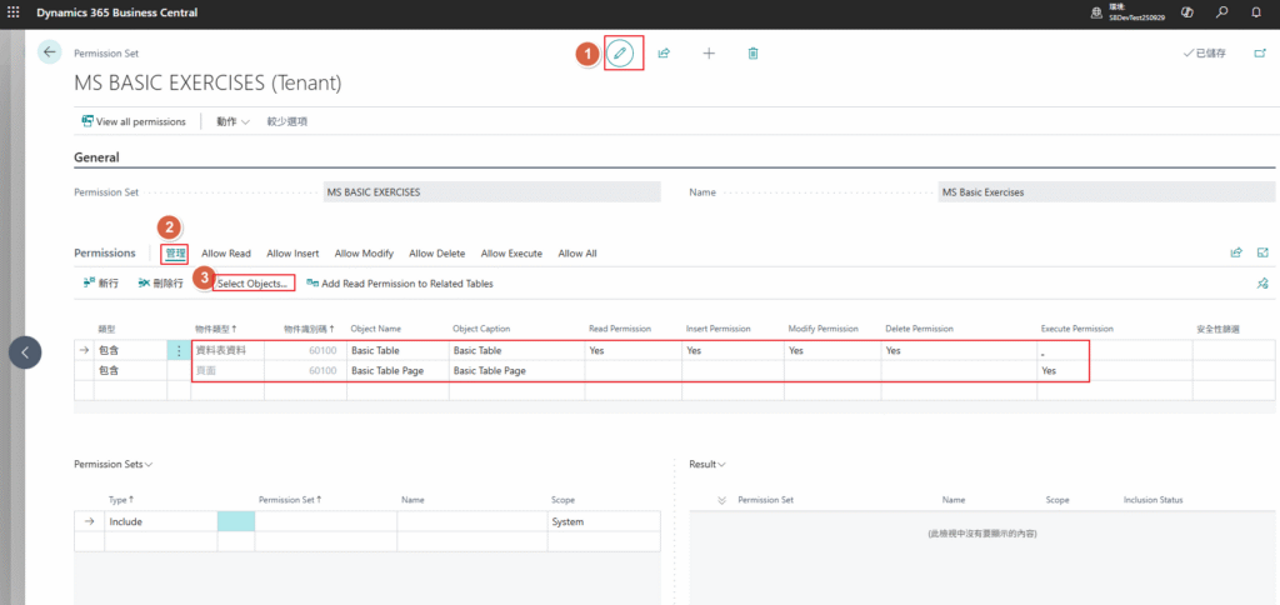Open the 管理 tab in Permissions
This screenshot has height=605, width=1280.
[x=176, y=254]
